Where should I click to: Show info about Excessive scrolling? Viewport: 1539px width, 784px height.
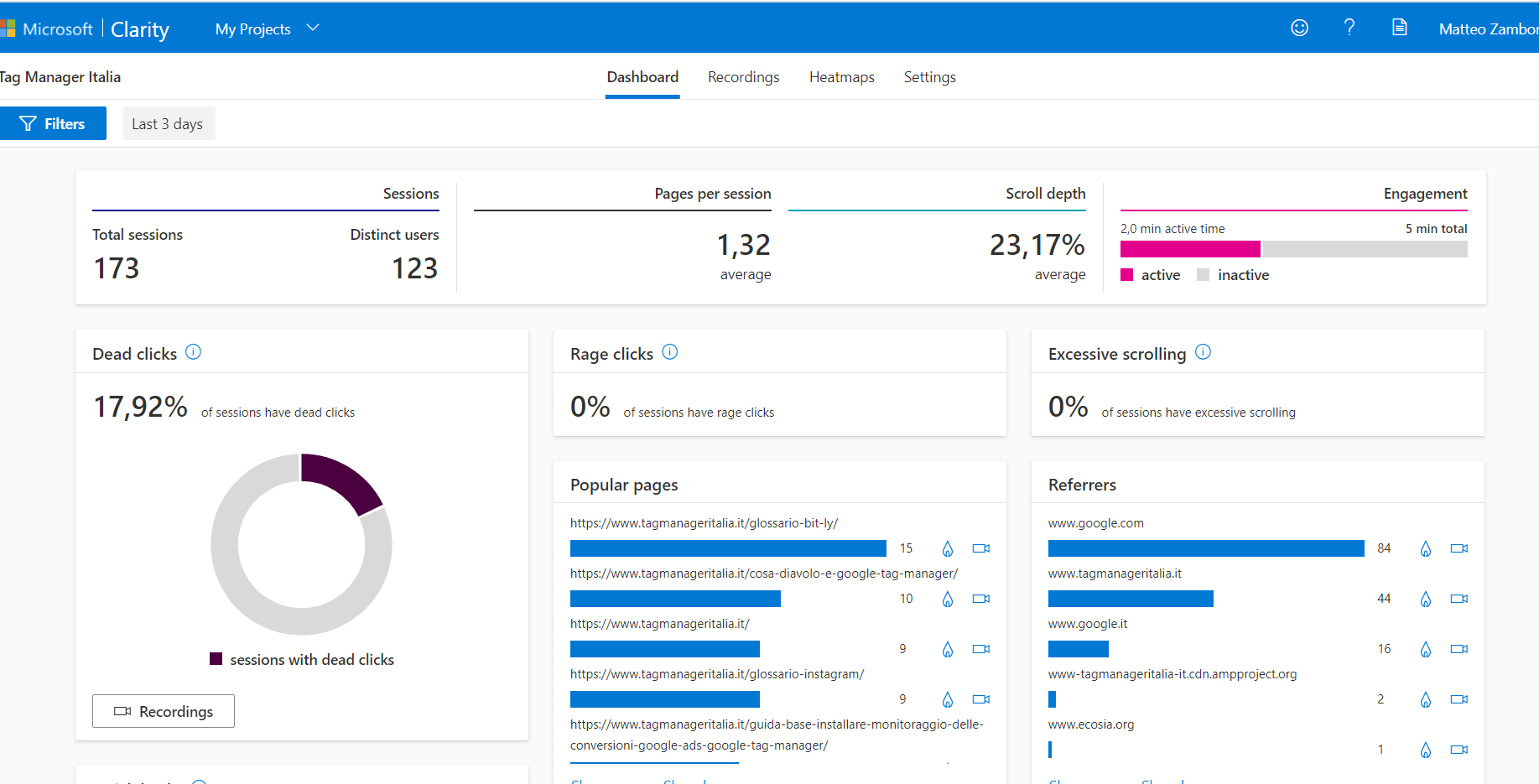pyautogui.click(x=1203, y=352)
